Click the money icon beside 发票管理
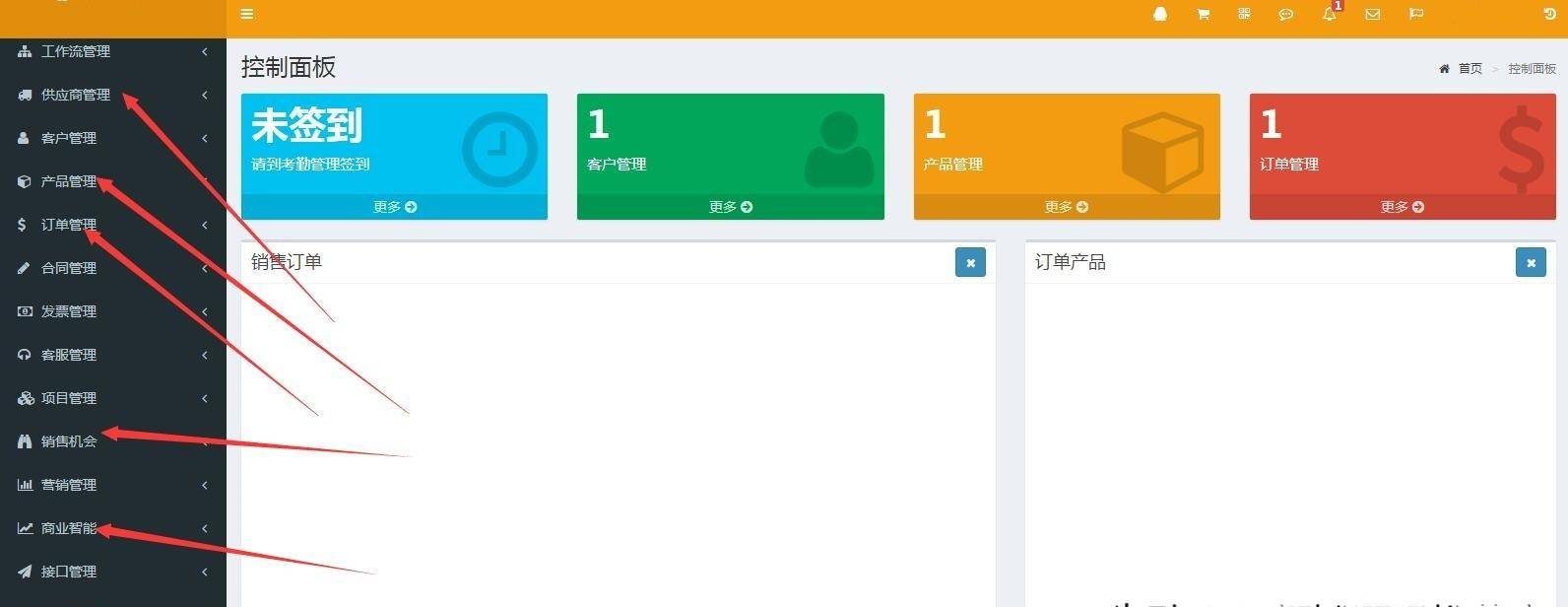 tap(25, 311)
